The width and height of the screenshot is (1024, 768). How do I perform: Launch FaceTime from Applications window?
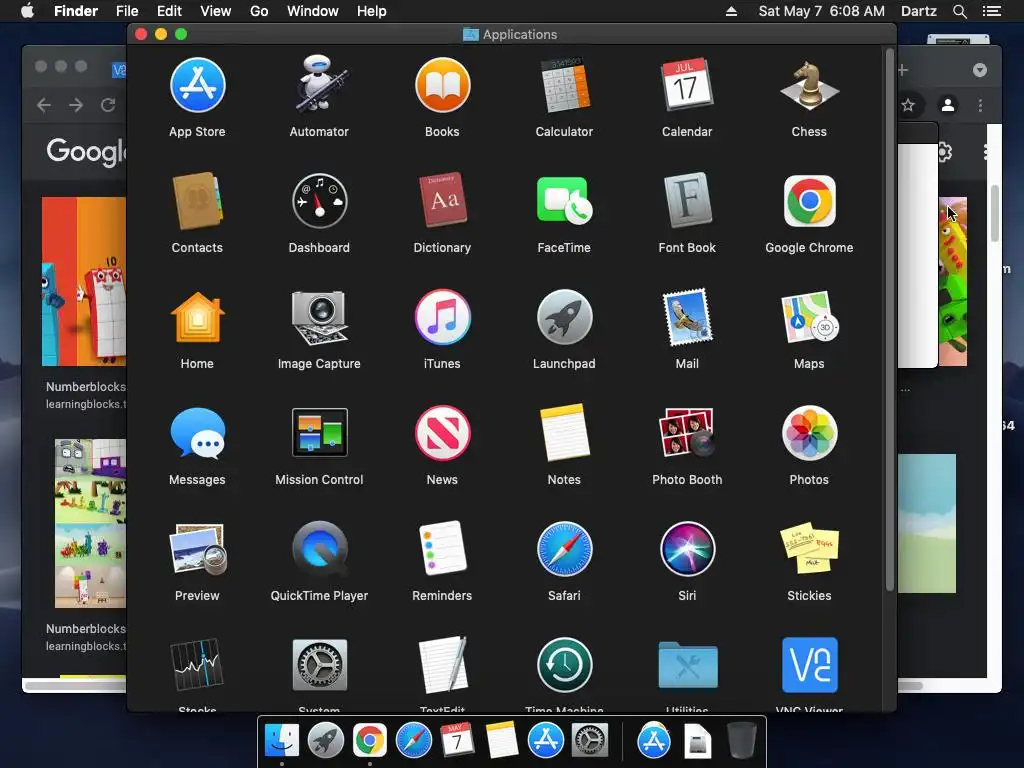(x=564, y=201)
